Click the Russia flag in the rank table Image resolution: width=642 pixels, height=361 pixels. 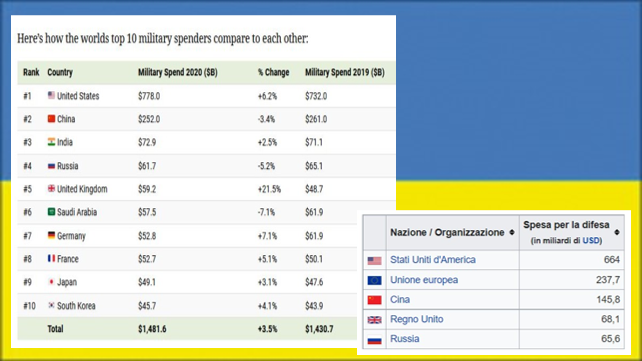51,166
